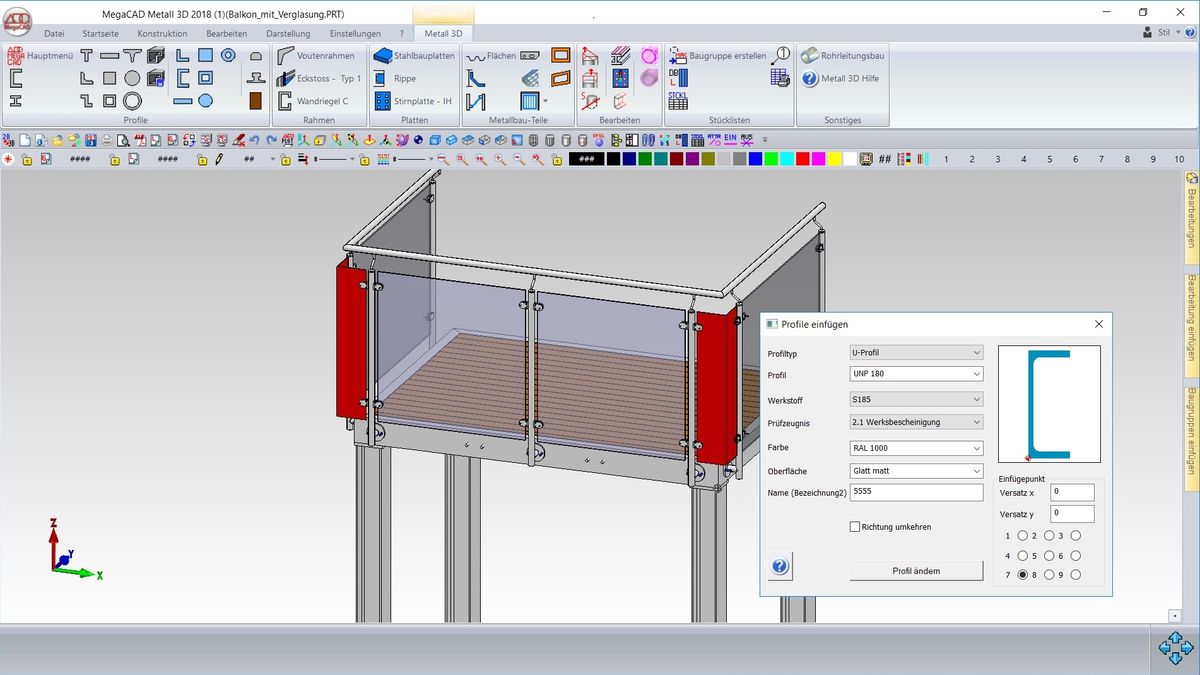Open the Darstellung ribbon tab
The height and width of the screenshot is (675, 1200).
(287, 33)
